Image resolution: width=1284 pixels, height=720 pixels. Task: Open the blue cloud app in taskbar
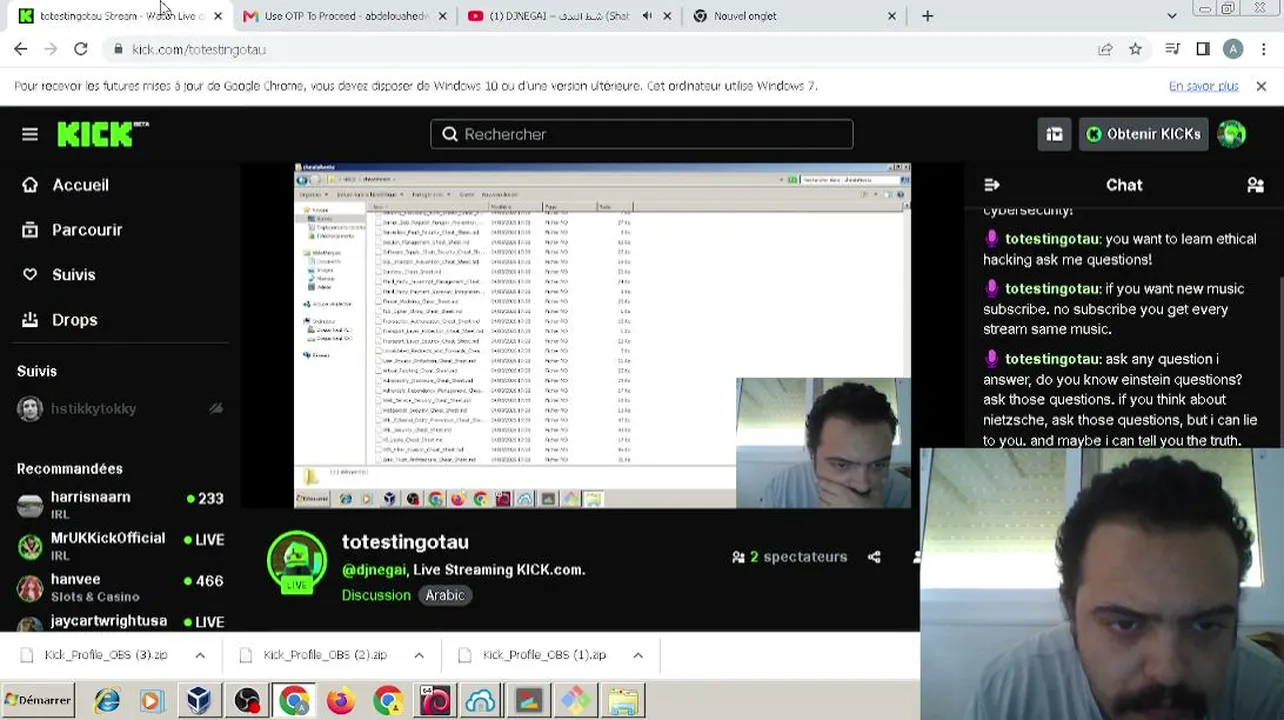click(481, 701)
